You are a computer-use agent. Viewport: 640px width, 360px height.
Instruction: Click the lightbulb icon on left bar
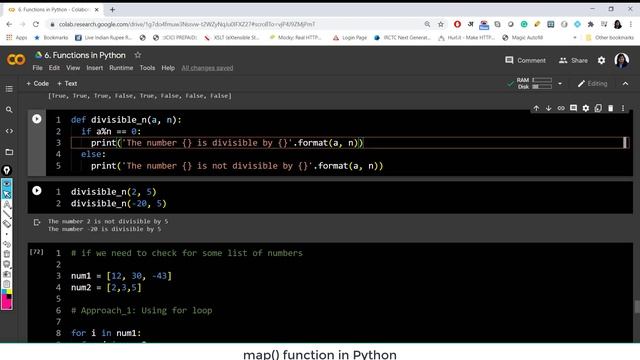[x=7, y=170]
